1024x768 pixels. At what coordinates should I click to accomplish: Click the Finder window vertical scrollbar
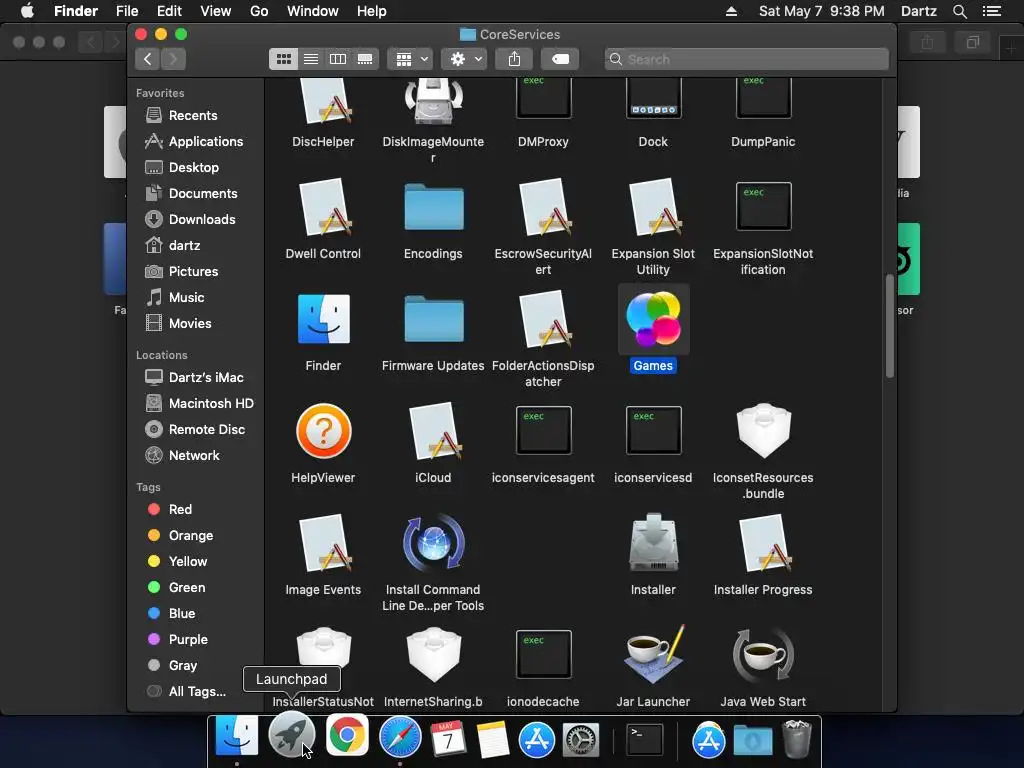[889, 325]
